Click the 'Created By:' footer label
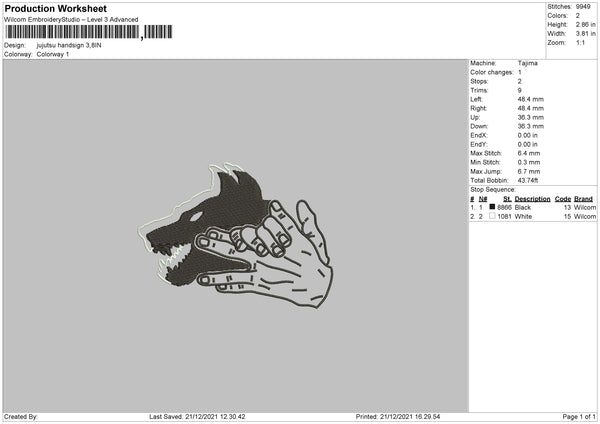The height and width of the screenshot is (424, 600). point(21,417)
